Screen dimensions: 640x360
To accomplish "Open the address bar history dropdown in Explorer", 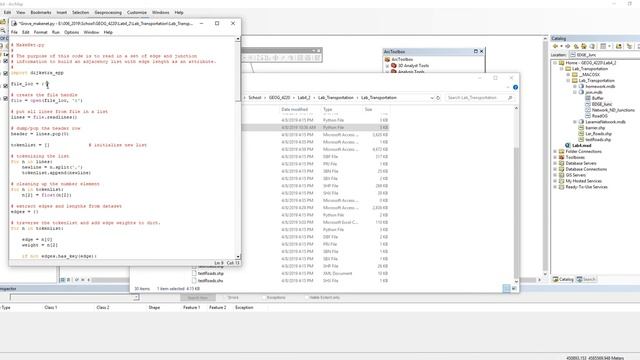I will point(432,98).
